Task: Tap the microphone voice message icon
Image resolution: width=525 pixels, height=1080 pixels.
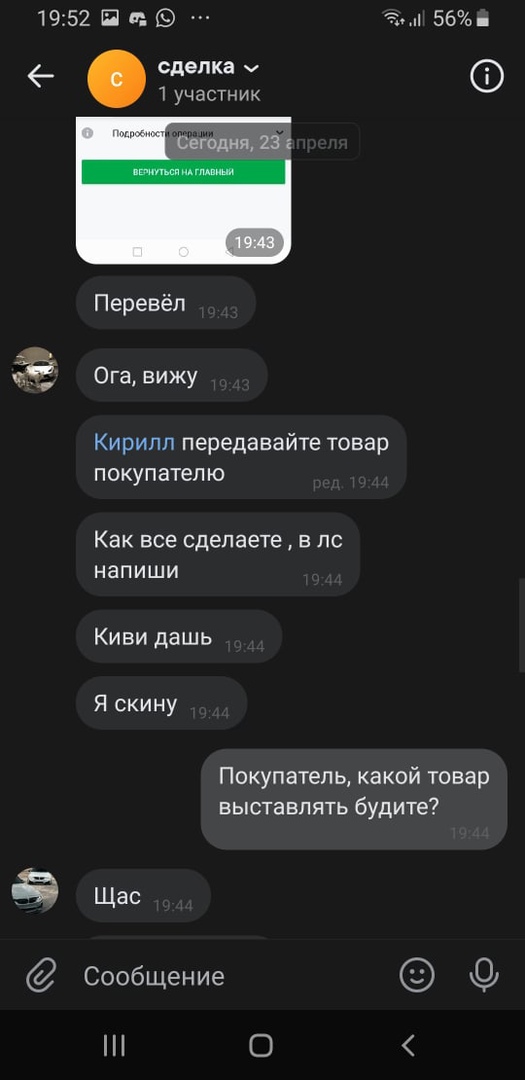Action: (484, 975)
